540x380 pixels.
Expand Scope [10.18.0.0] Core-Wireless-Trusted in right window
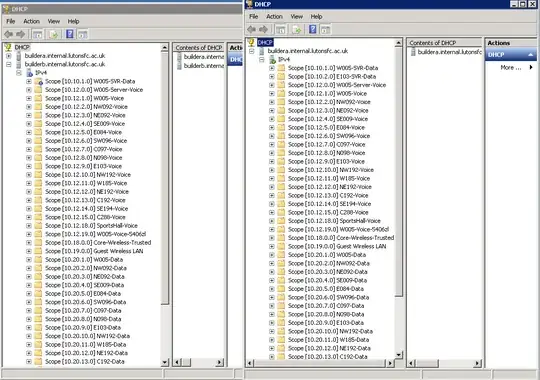pos(272,238)
